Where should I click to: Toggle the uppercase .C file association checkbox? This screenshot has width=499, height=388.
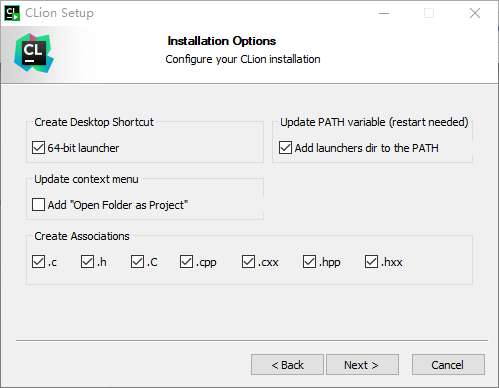point(137,262)
